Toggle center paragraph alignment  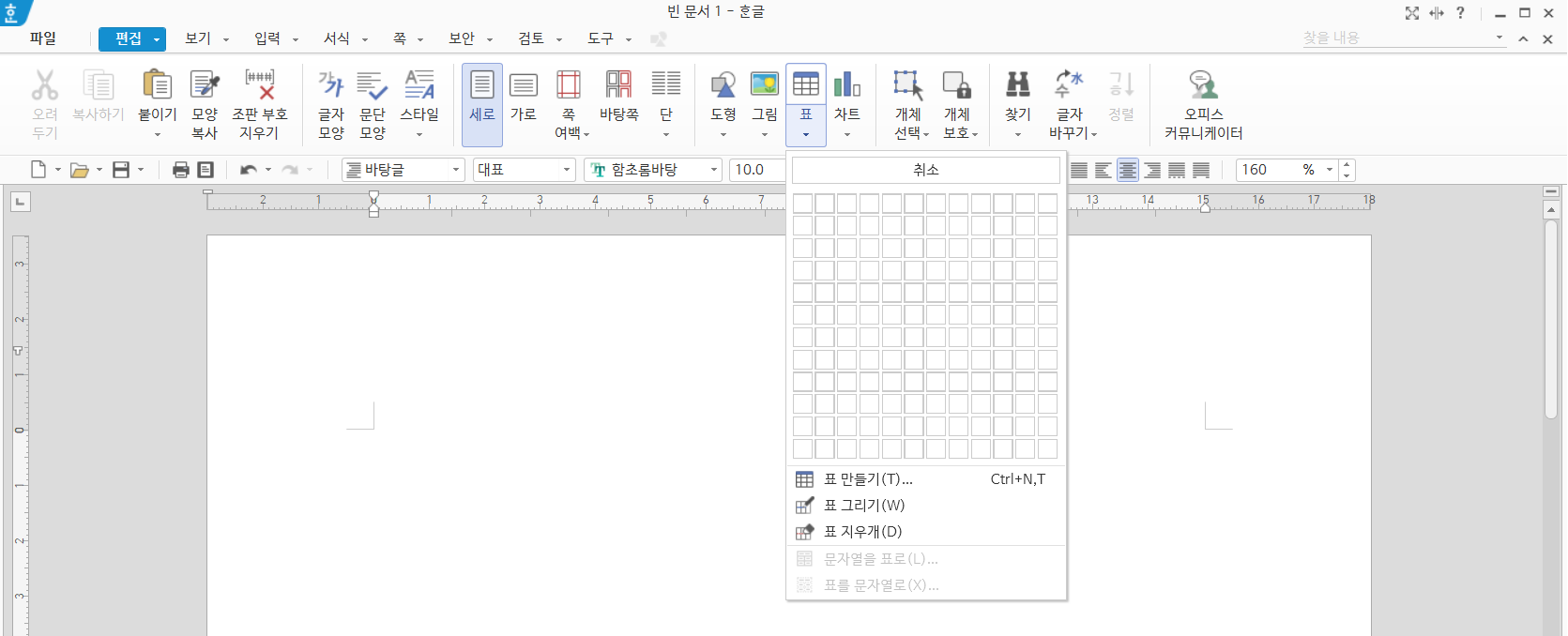1128,170
